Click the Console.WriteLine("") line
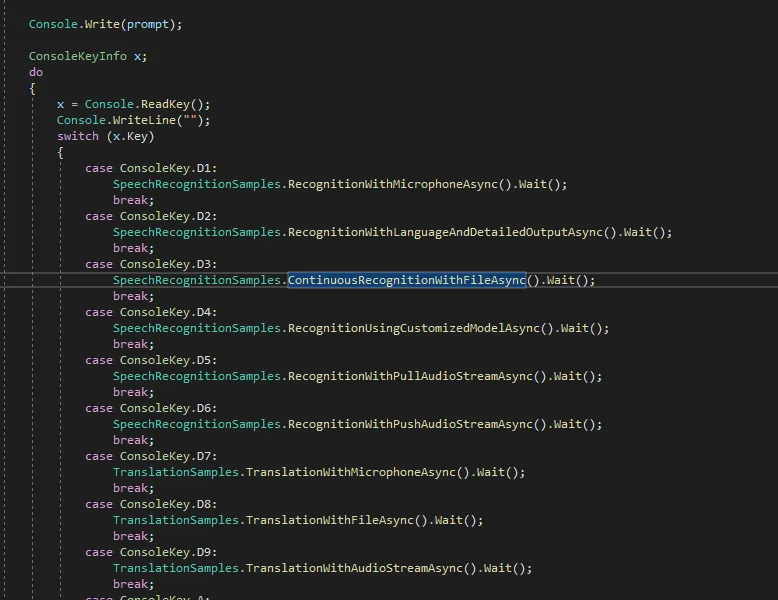This screenshot has width=778, height=600. [x=133, y=121]
